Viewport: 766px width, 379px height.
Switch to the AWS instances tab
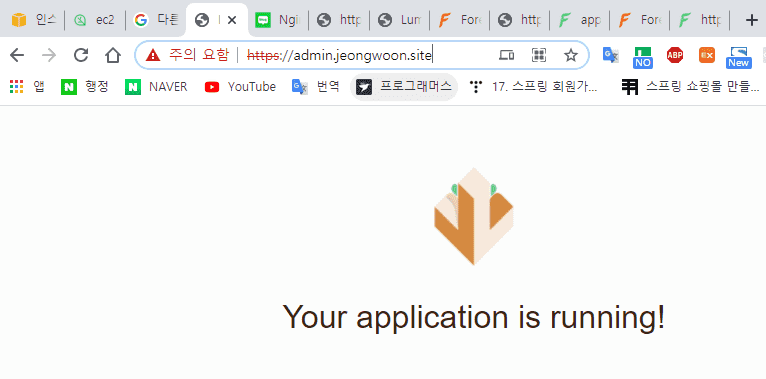[x=34, y=20]
